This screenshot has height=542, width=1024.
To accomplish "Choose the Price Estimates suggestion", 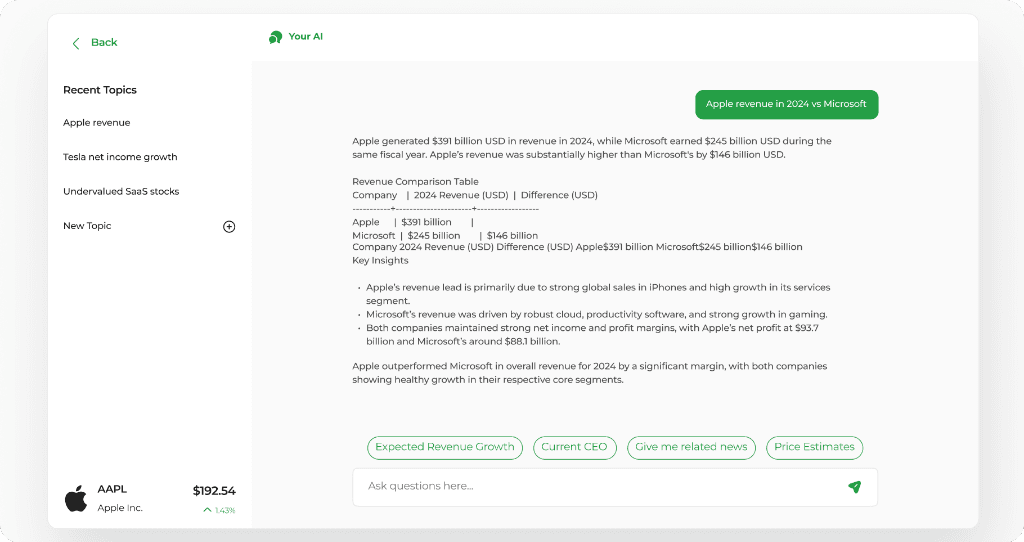I will pyautogui.click(x=814, y=447).
